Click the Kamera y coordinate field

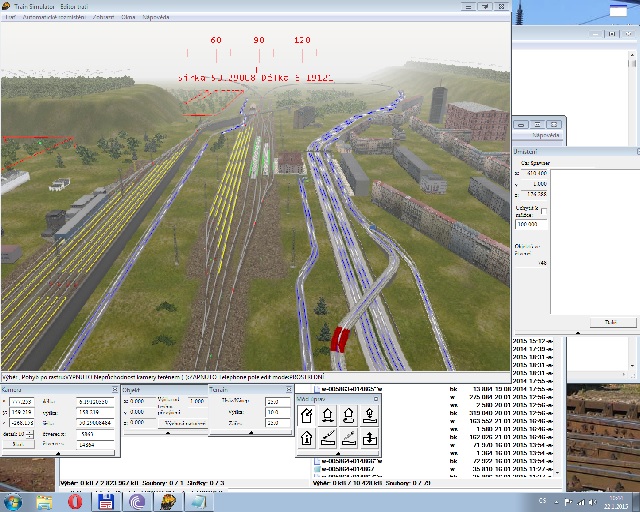coord(22,412)
